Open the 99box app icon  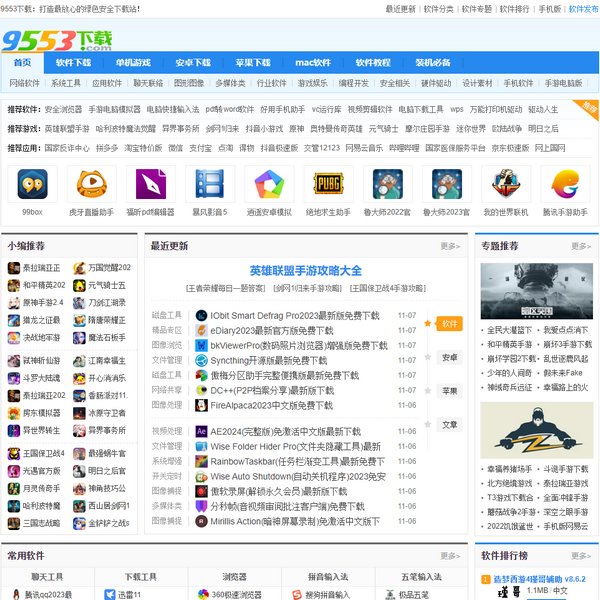click(33, 185)
